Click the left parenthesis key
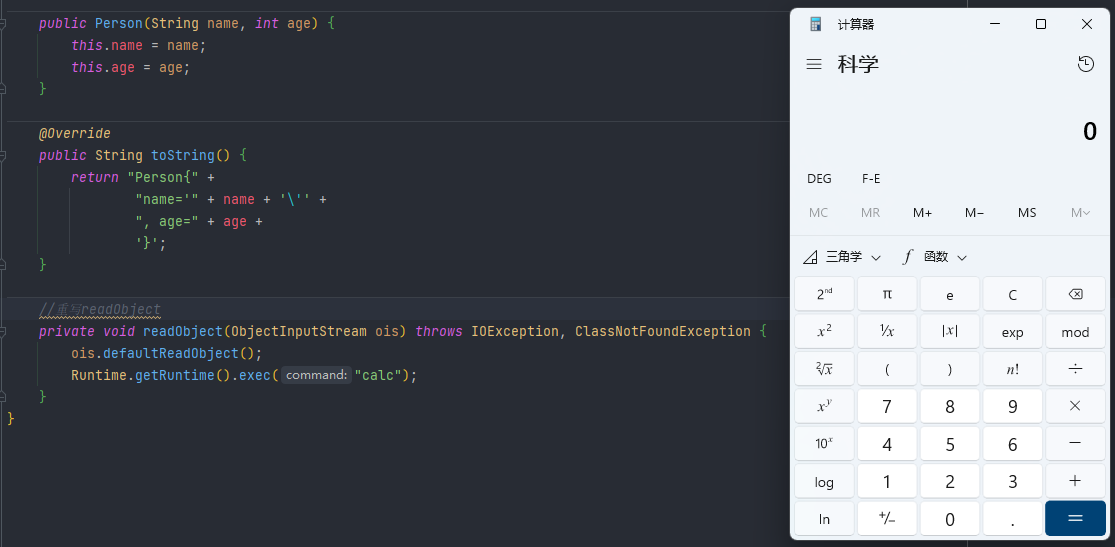The width and height of the screenshot is (1115, 547). pyautogui.click(x=887, y=368)
